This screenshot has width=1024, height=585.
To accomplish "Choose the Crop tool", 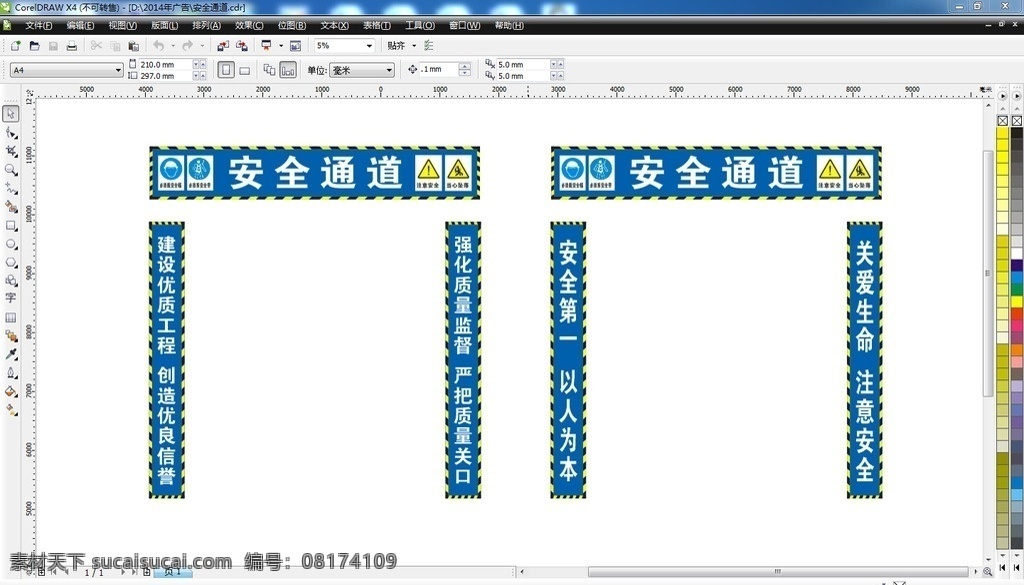I will (x=10, y=151).
